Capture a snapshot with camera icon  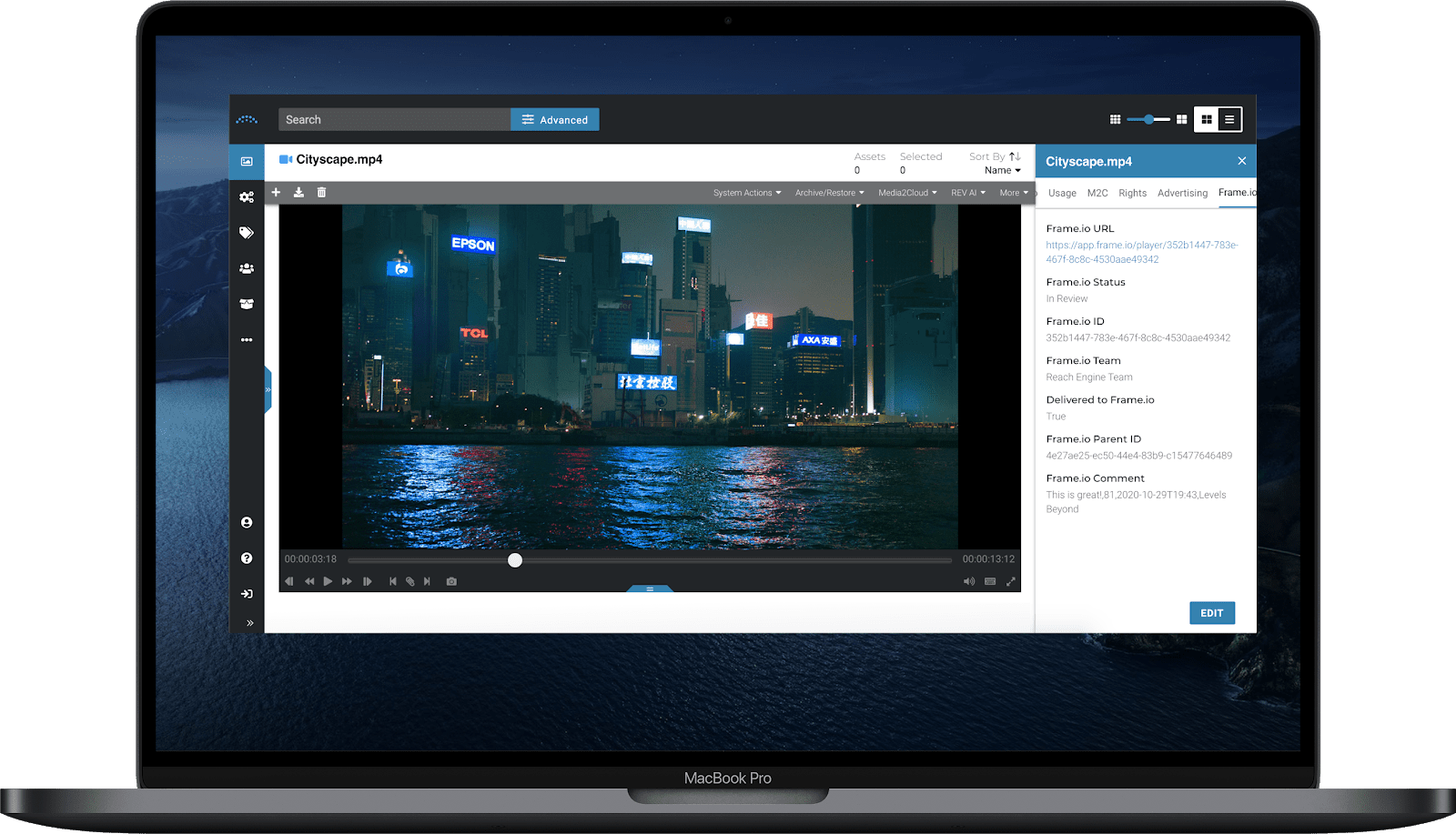click(451, 581)
